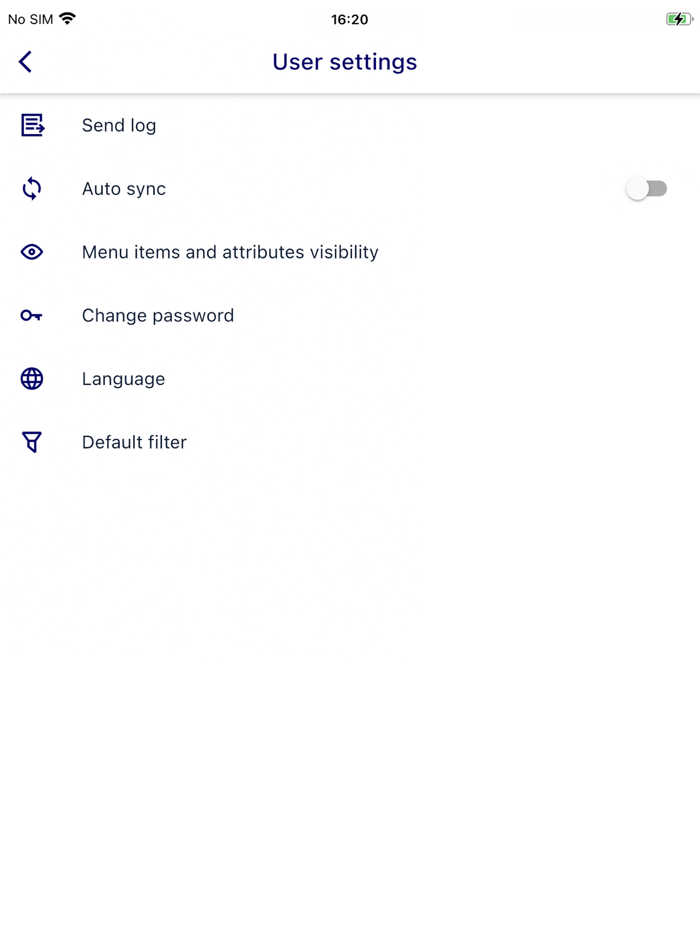Screen dimensions: 700x934
Task: Tap Send log to export logs
Action: [118, 125]
